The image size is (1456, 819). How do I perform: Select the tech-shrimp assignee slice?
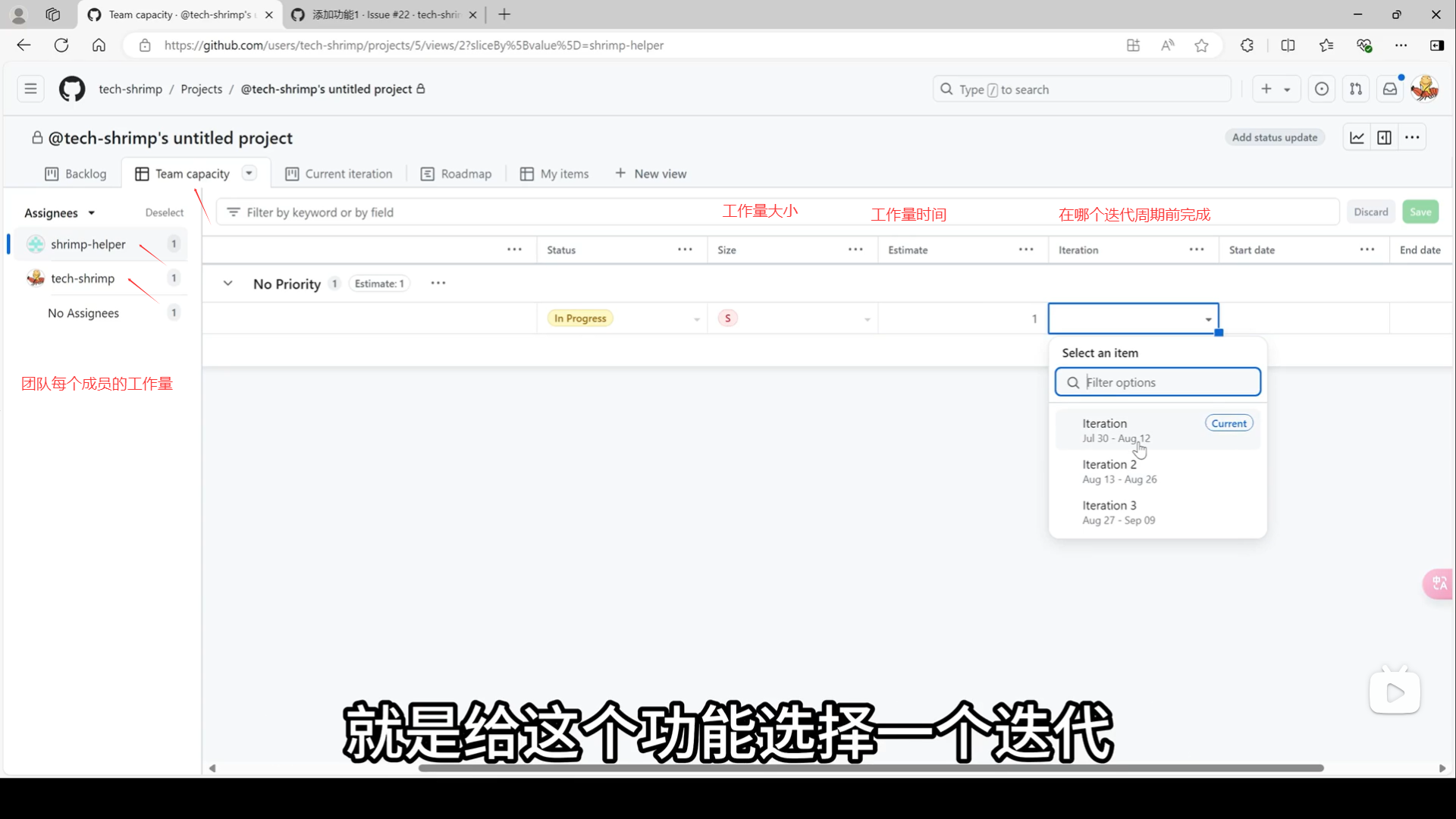pos(83,278)
